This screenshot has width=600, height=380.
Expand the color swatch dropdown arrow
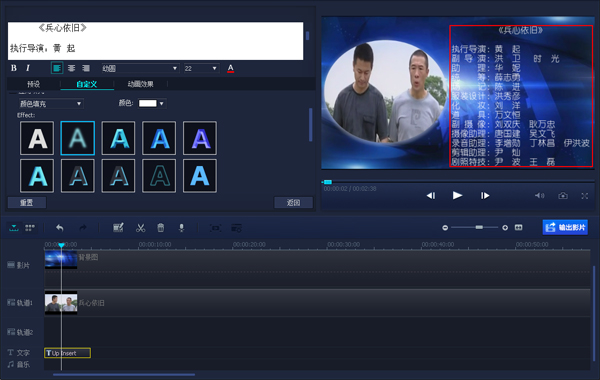tap(161, 103)
